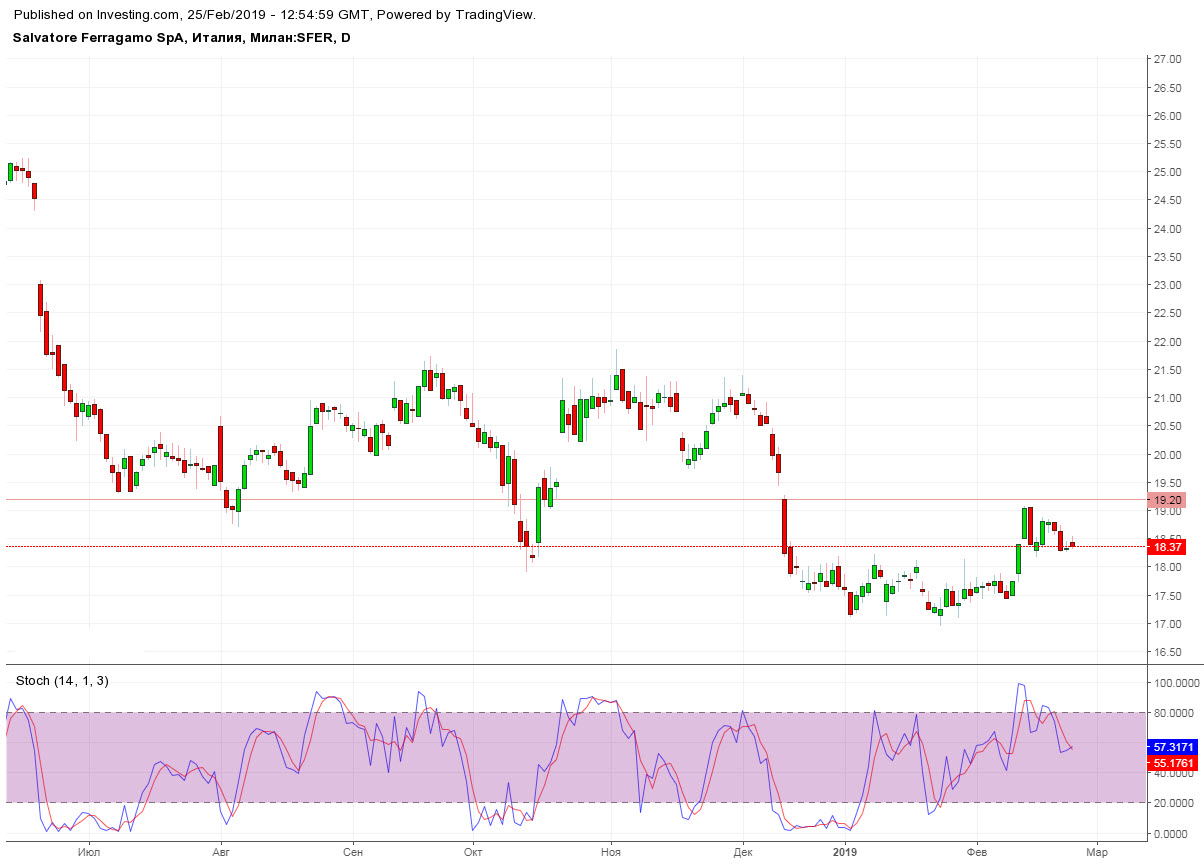The width and height of the screenshot is (1204, 865).
Task: Click the 20.0000 stochastic axis label
Action: (1174, 803)
